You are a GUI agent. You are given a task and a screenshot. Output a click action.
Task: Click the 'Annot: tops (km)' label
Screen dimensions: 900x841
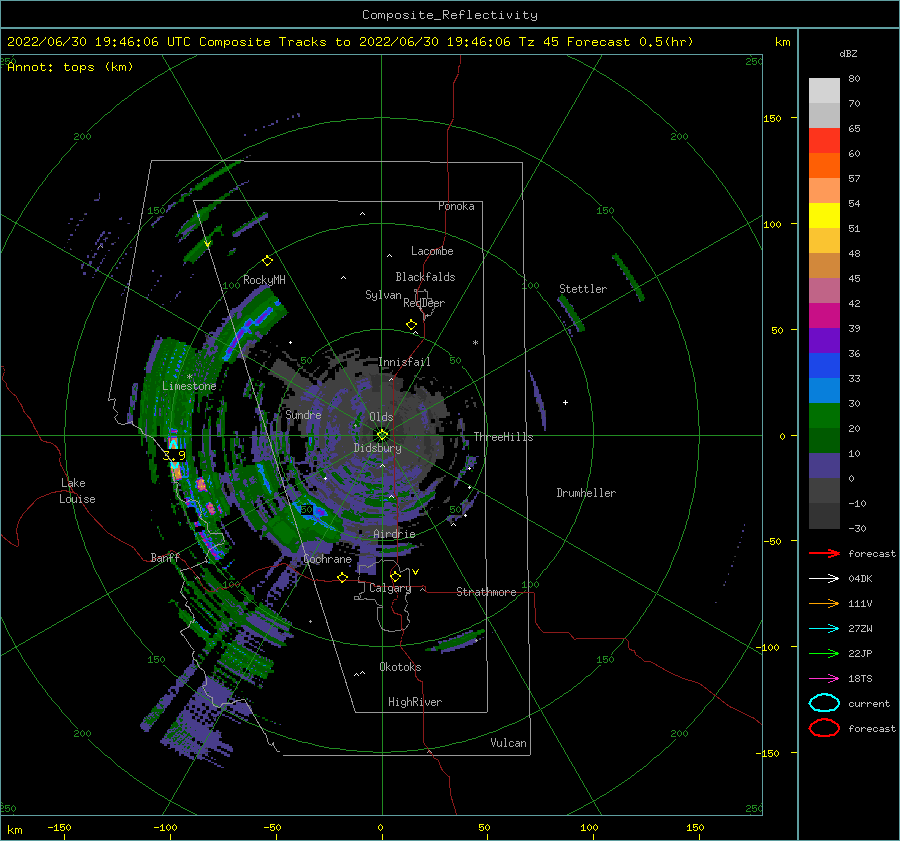coord(70,67)
